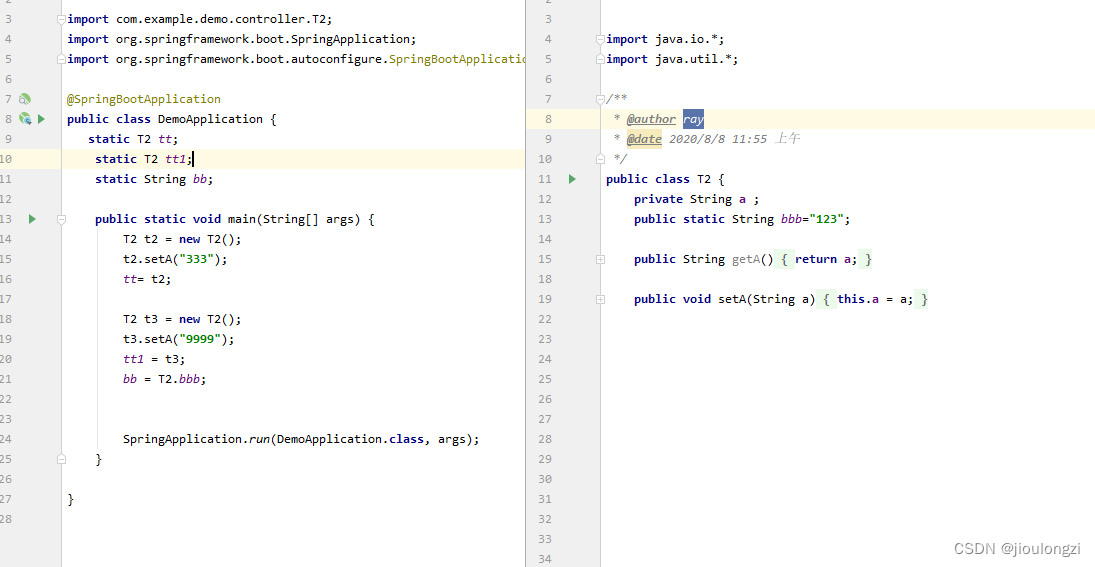Collapse imports at the java.io.* line
The height and width of the screenshot is (567, 1095).
[x=601, y=40]
